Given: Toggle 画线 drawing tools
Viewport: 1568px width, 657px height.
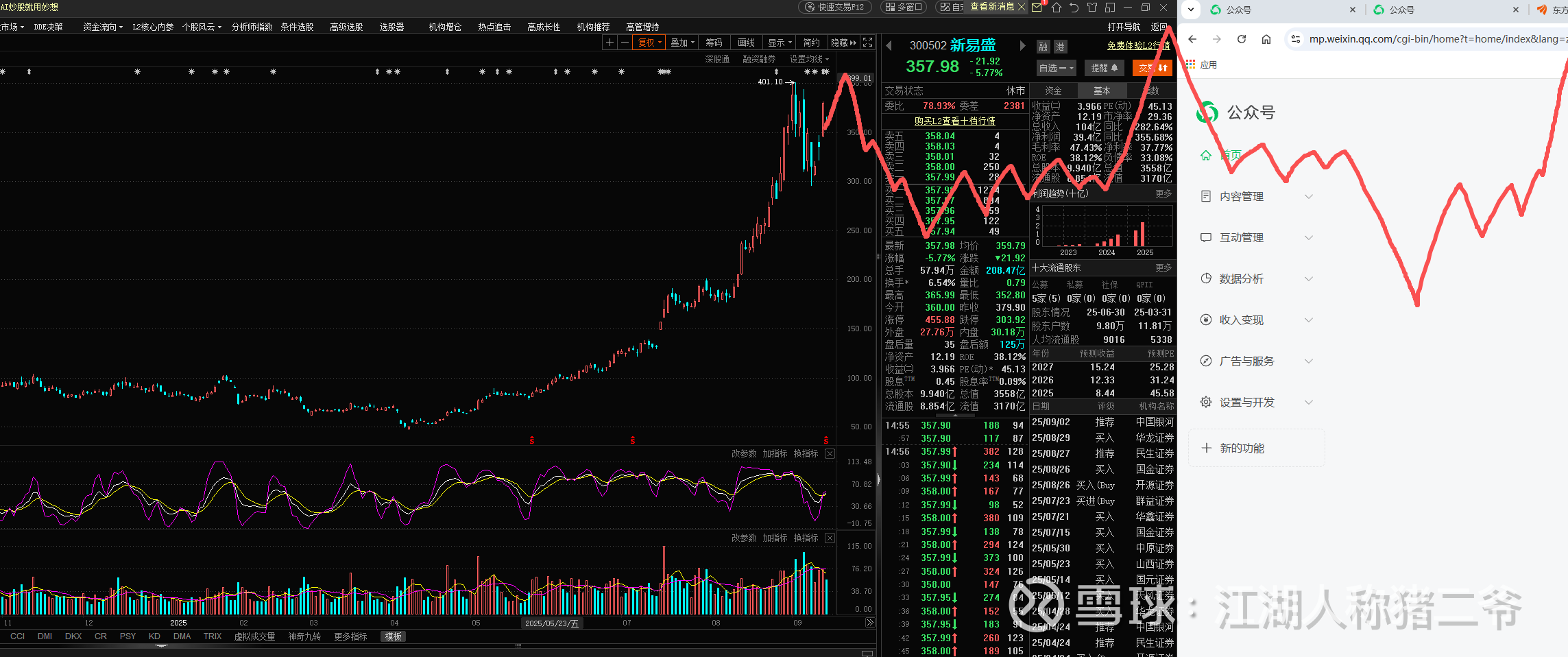Looking at the screenshot, I should [x=746, y=43].
